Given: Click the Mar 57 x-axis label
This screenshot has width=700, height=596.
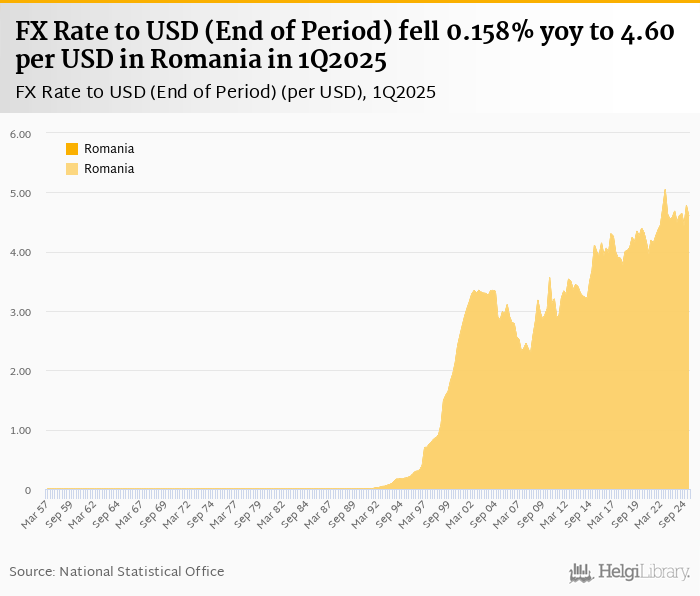Looking at the screenshot, I should pos(37,512).
